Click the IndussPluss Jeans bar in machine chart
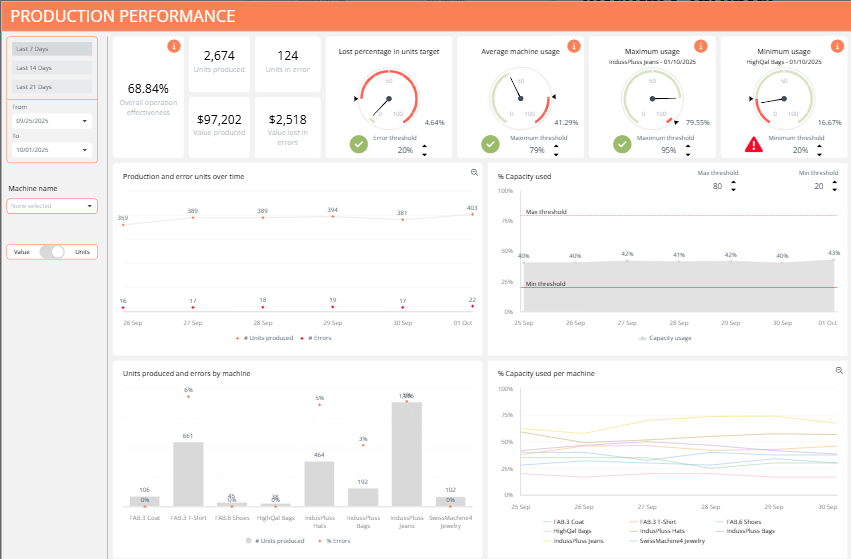 (406, 454)
